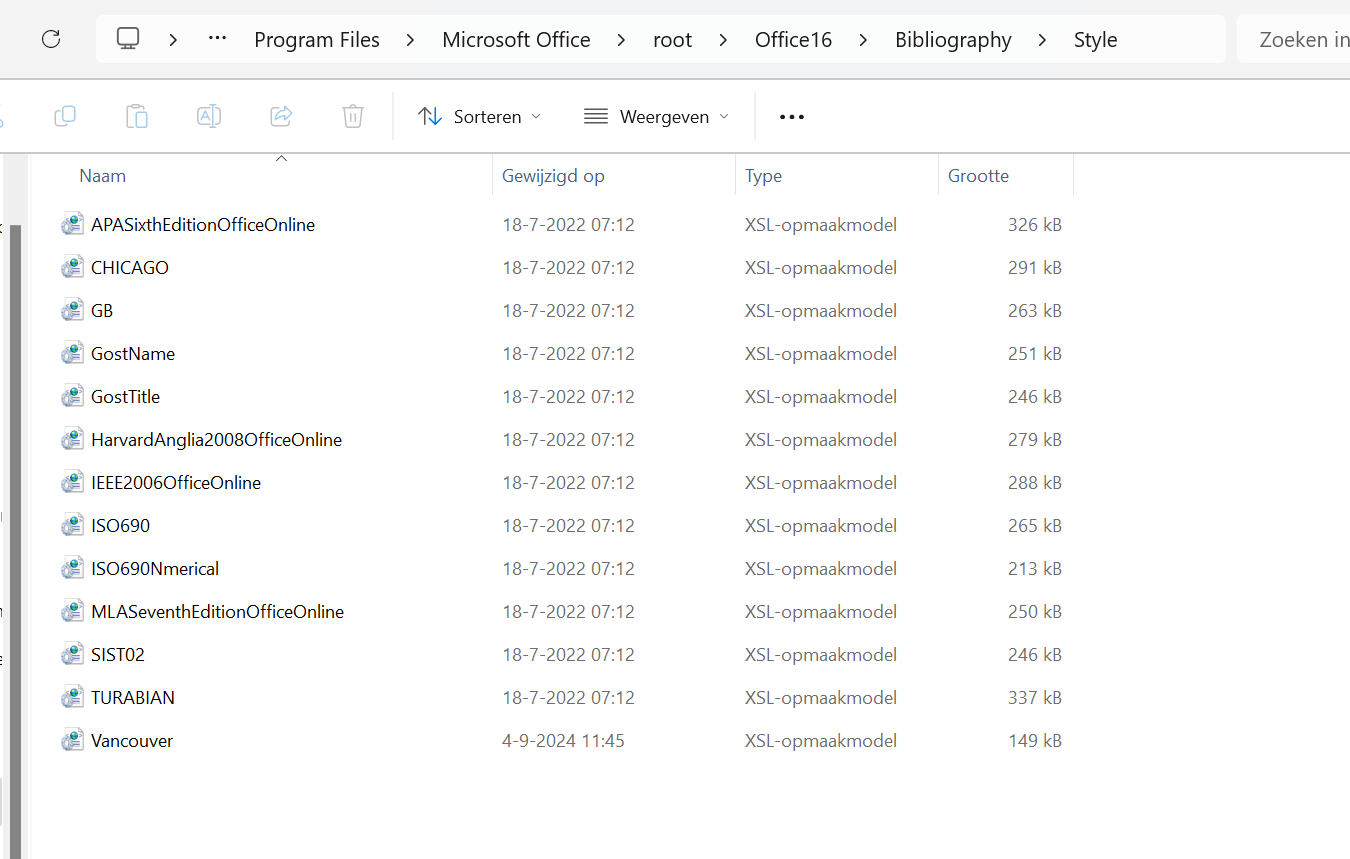
Task: Expand chevron after root breadcrumb
Action: 724,40
